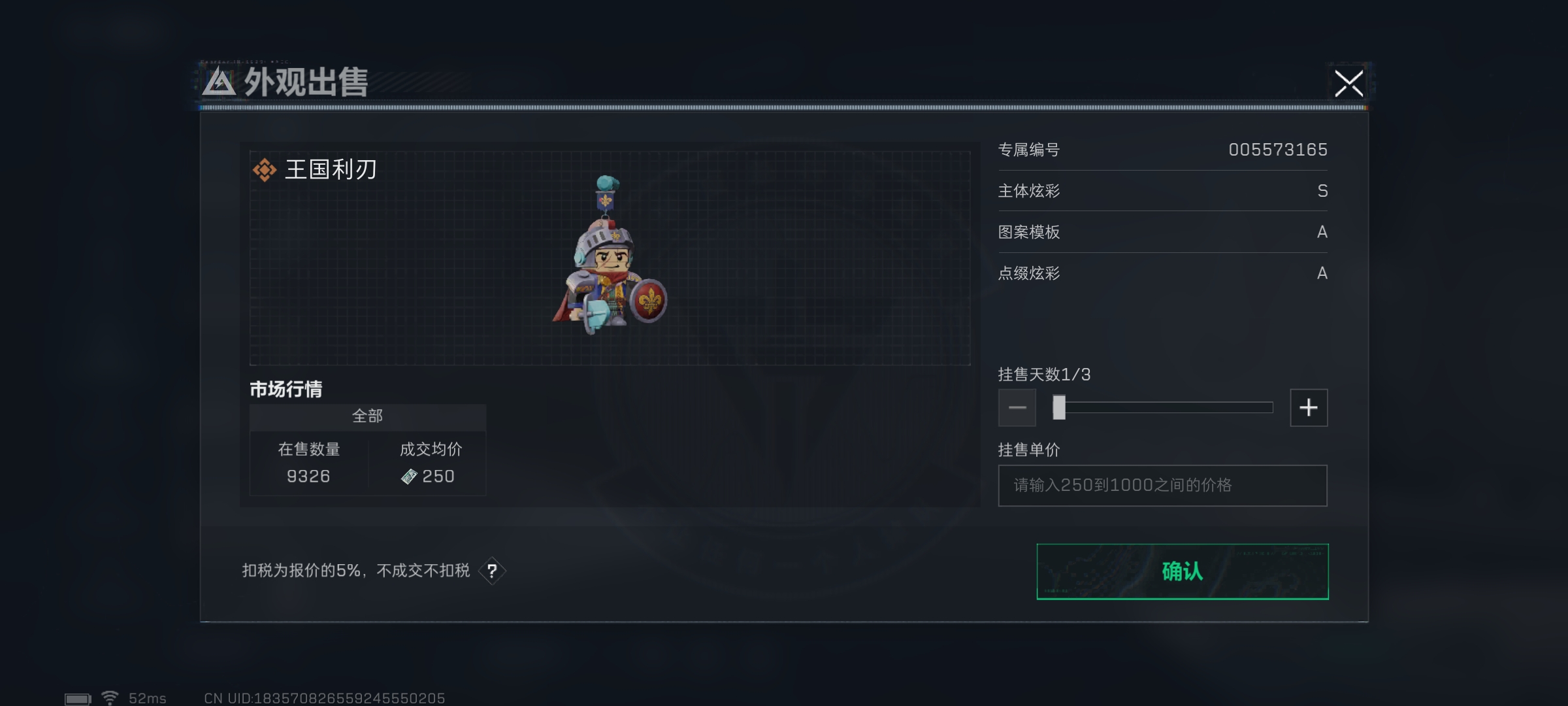1568x706 pixels.
Task: Increase listing days with plus button
Action: [1309, 408]
